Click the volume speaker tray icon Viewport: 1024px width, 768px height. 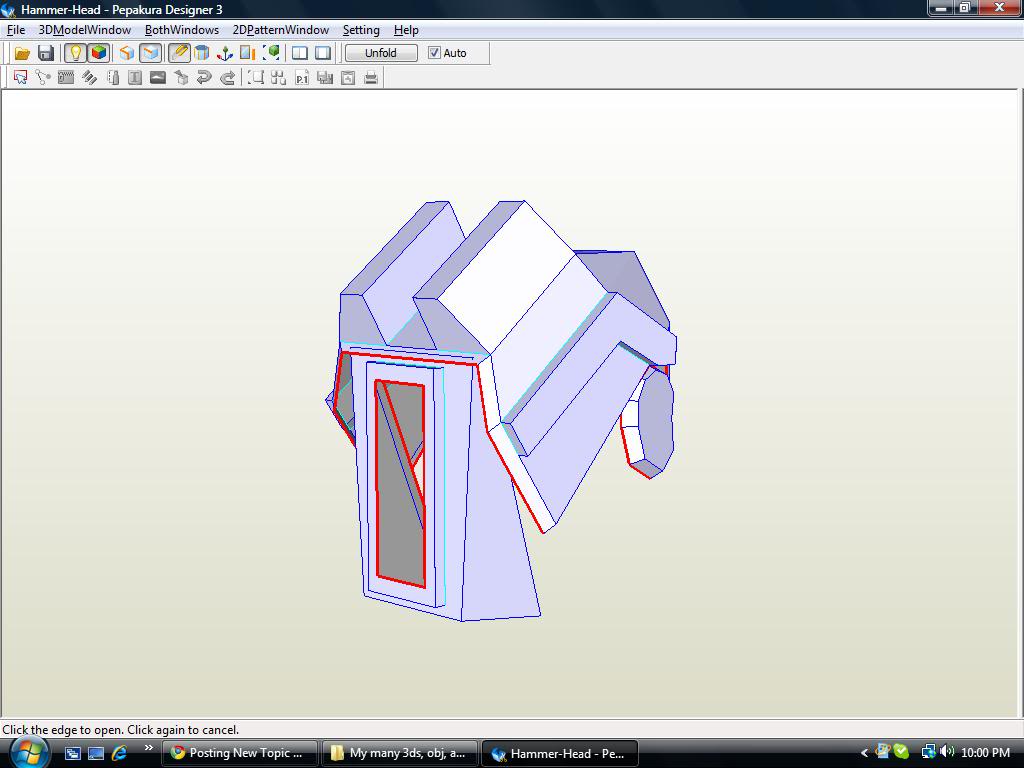[x=948, y=752]
